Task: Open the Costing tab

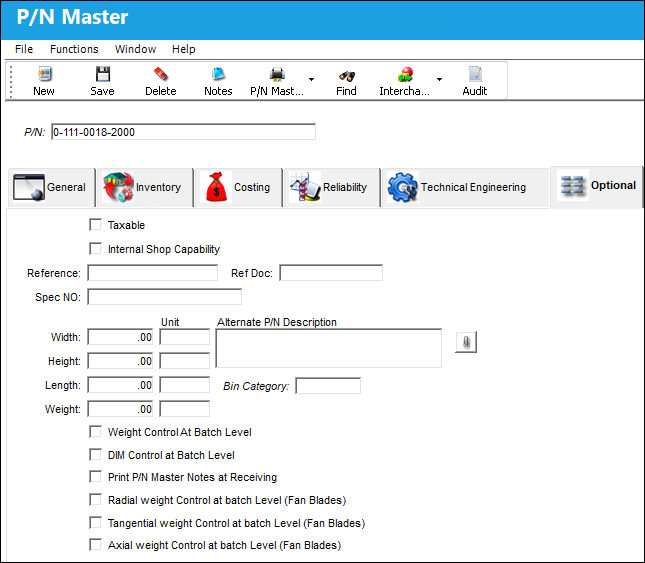Action: (239, 187)
